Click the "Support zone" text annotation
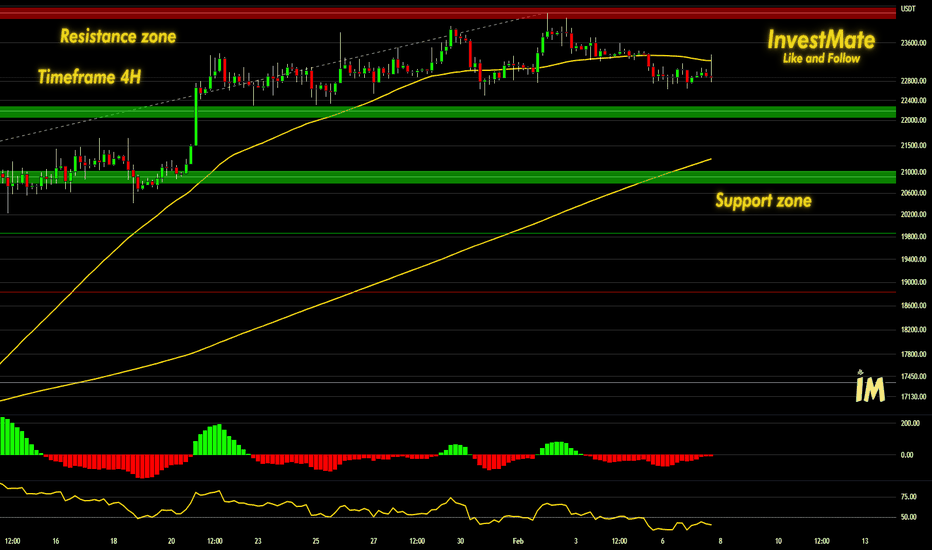932x550 pixels. (x=763, y=200)
